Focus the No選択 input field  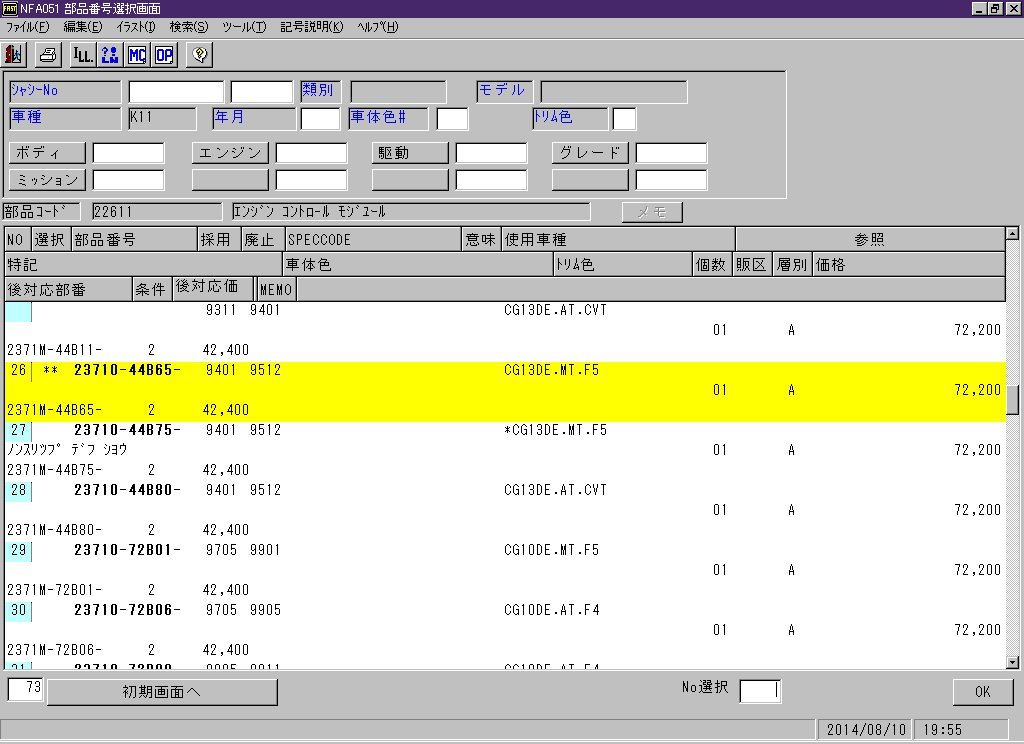click(x=760, y=691)
